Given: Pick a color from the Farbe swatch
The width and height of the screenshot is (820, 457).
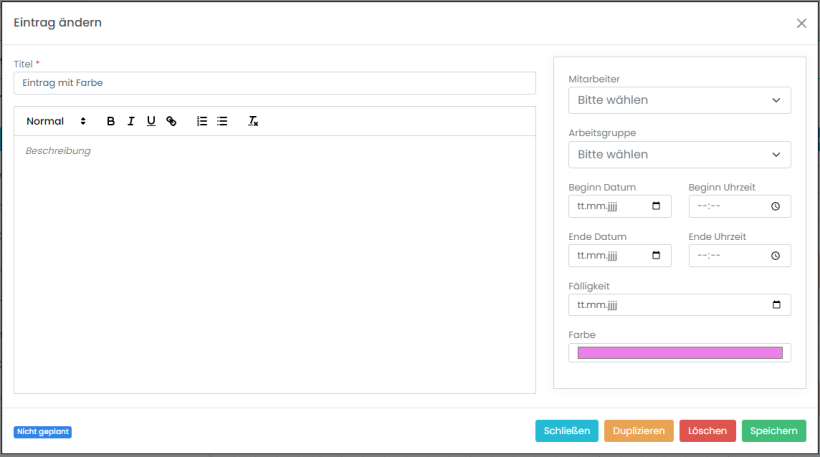Looking at the screenshot, I should pos(679,353).
